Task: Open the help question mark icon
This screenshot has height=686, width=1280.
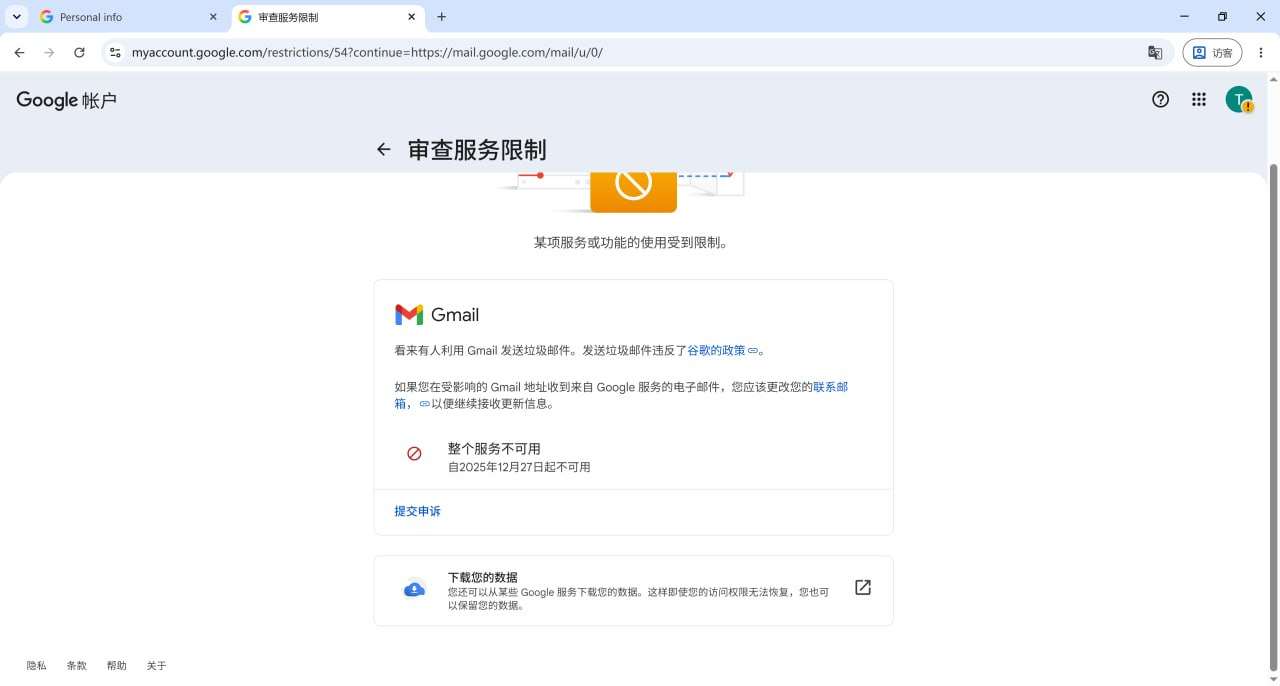Action: [1160, 99]
